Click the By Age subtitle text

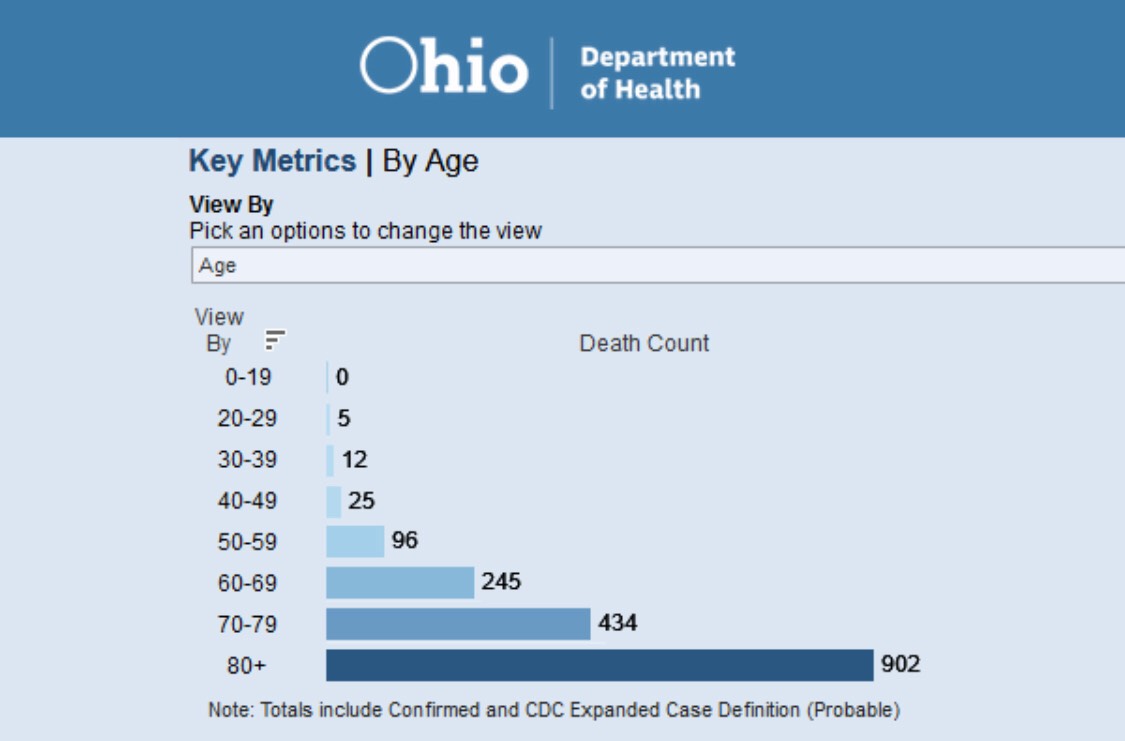click(430, 161)
